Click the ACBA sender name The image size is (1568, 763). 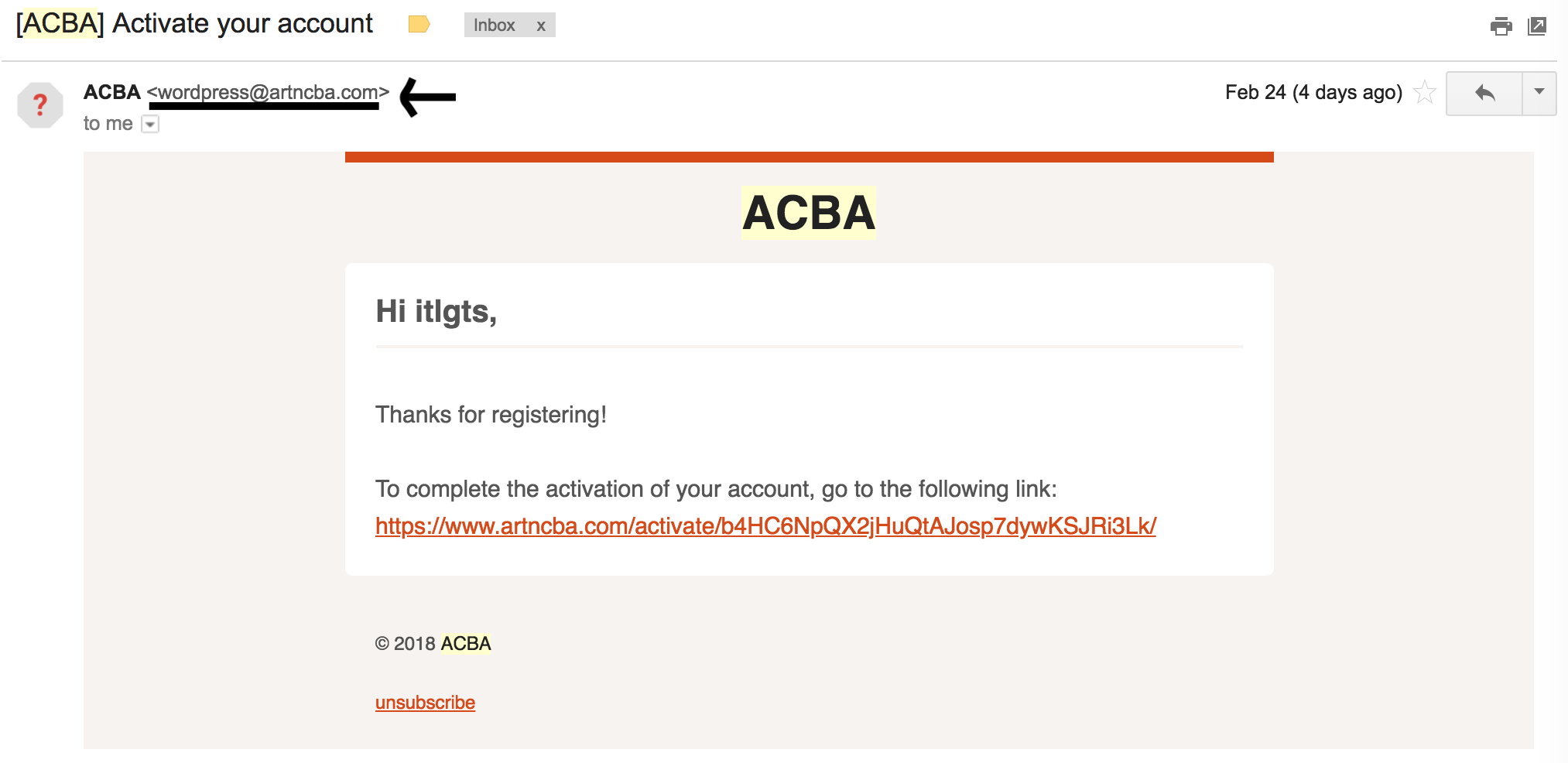tap(112, 92)
